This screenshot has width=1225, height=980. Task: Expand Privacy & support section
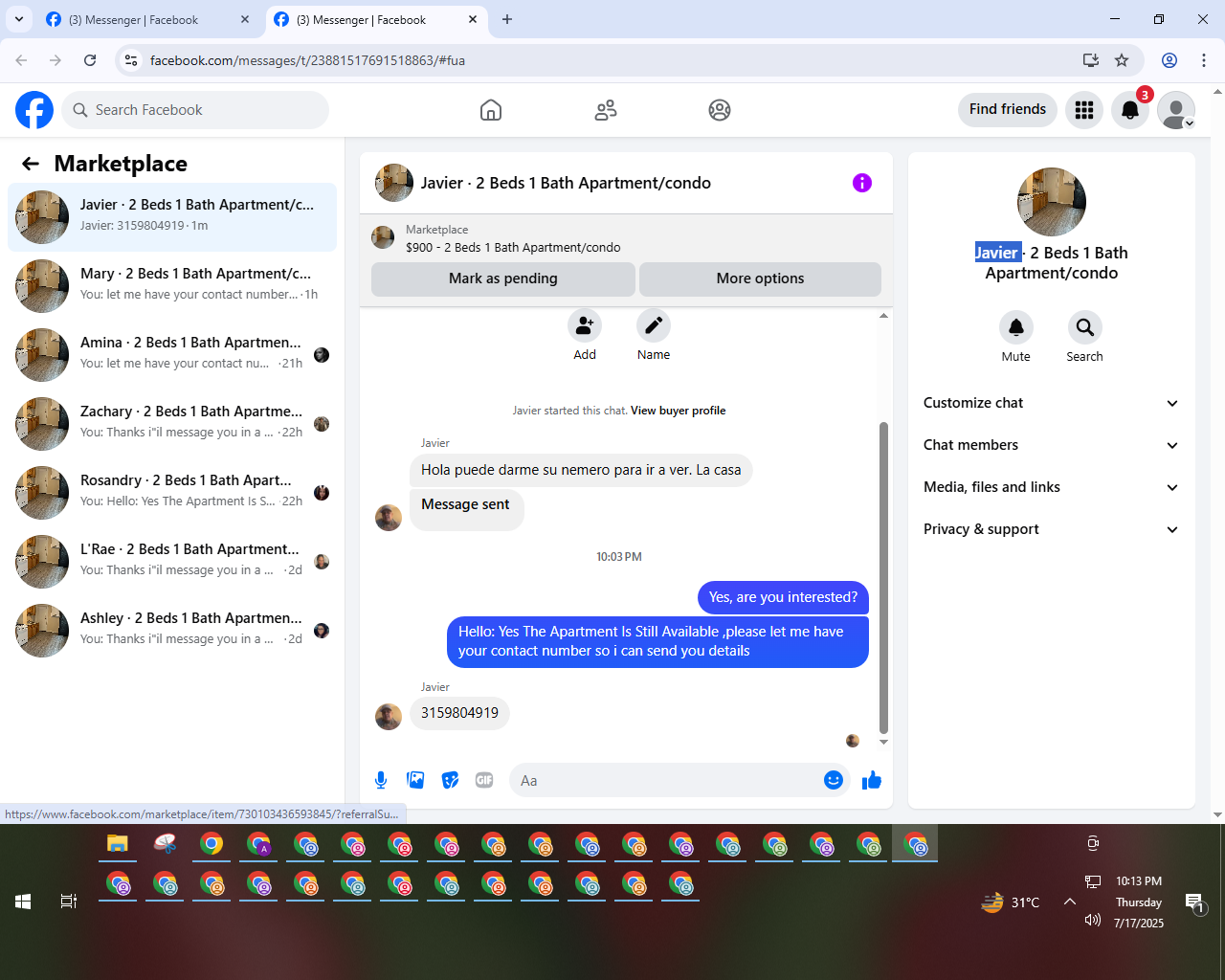click(1052, 529)
